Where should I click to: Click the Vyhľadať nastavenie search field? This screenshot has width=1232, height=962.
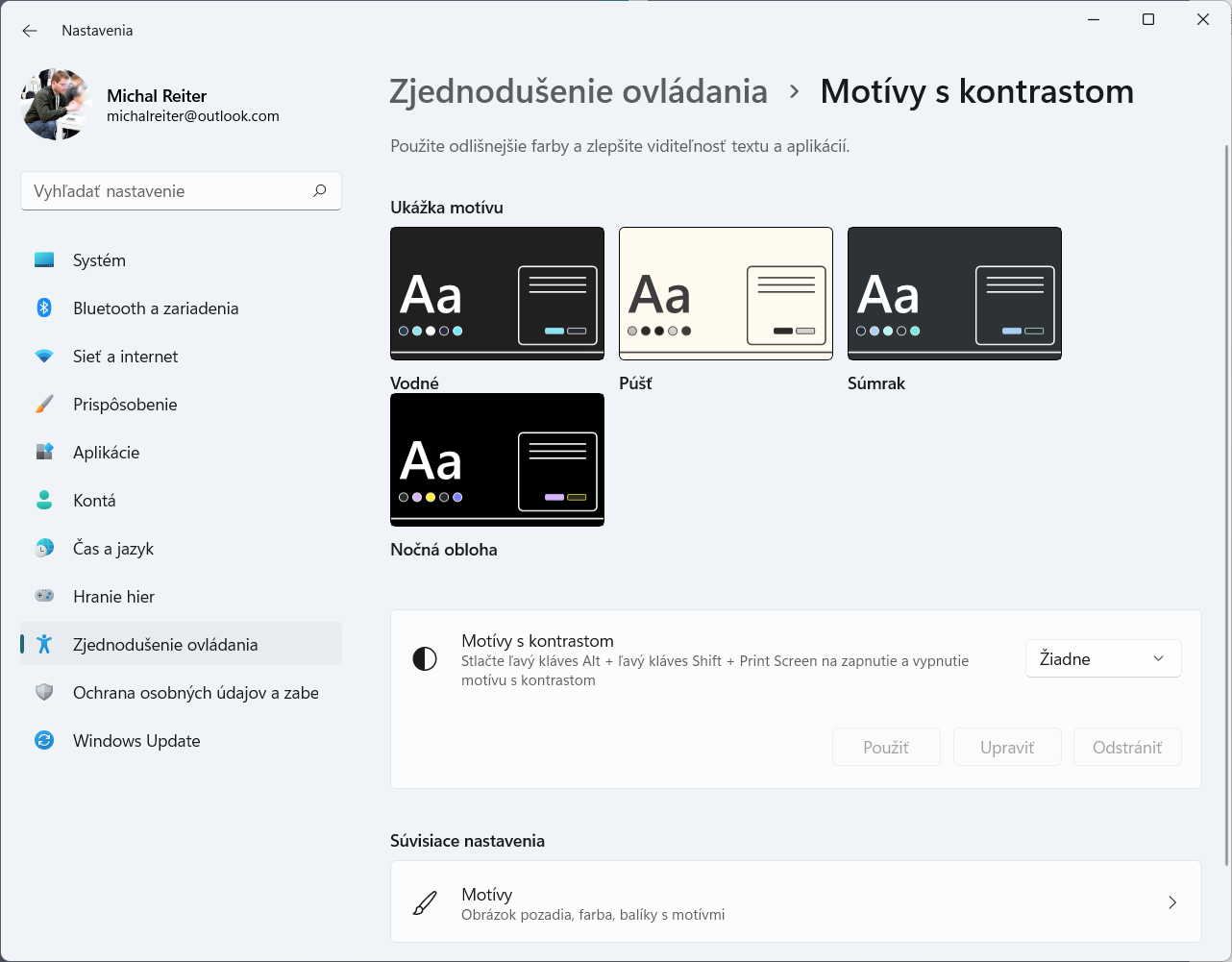(x=168, y=191)
